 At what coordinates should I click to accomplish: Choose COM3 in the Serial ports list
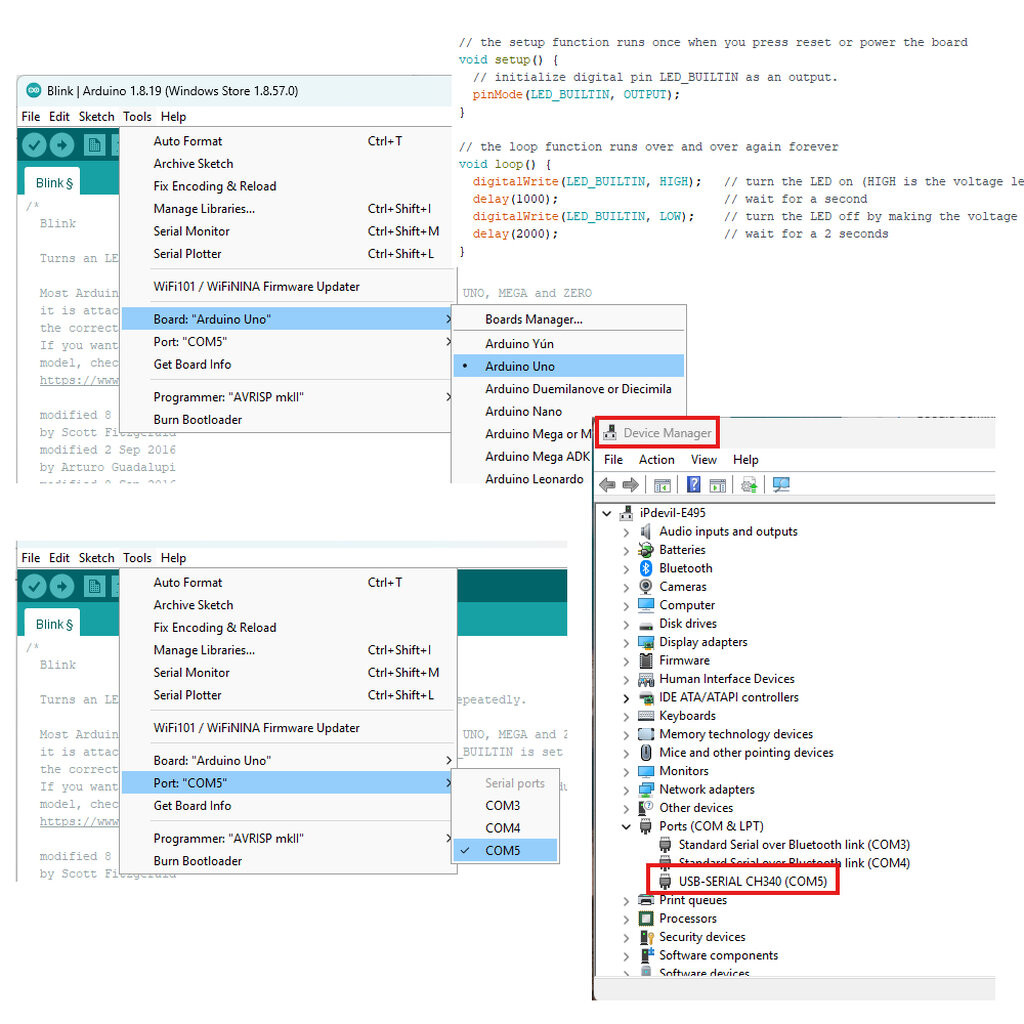point(505,805)
